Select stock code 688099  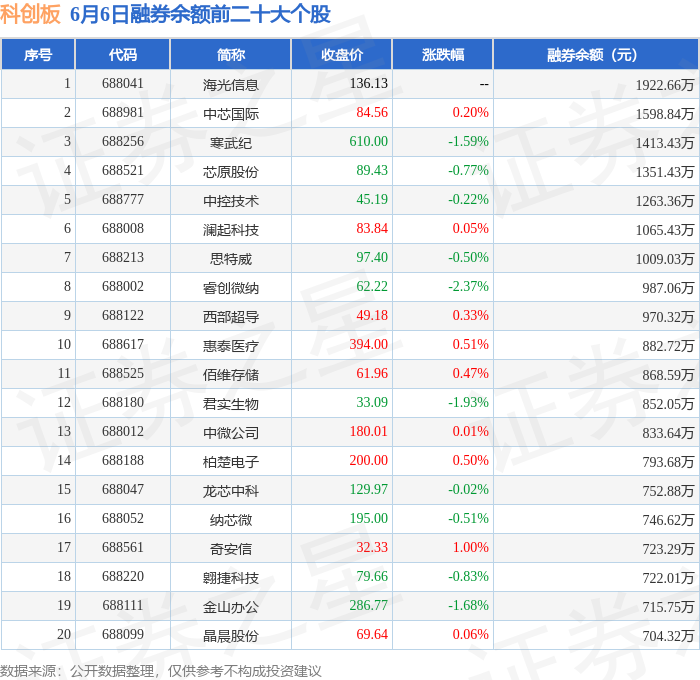[123, 634]
